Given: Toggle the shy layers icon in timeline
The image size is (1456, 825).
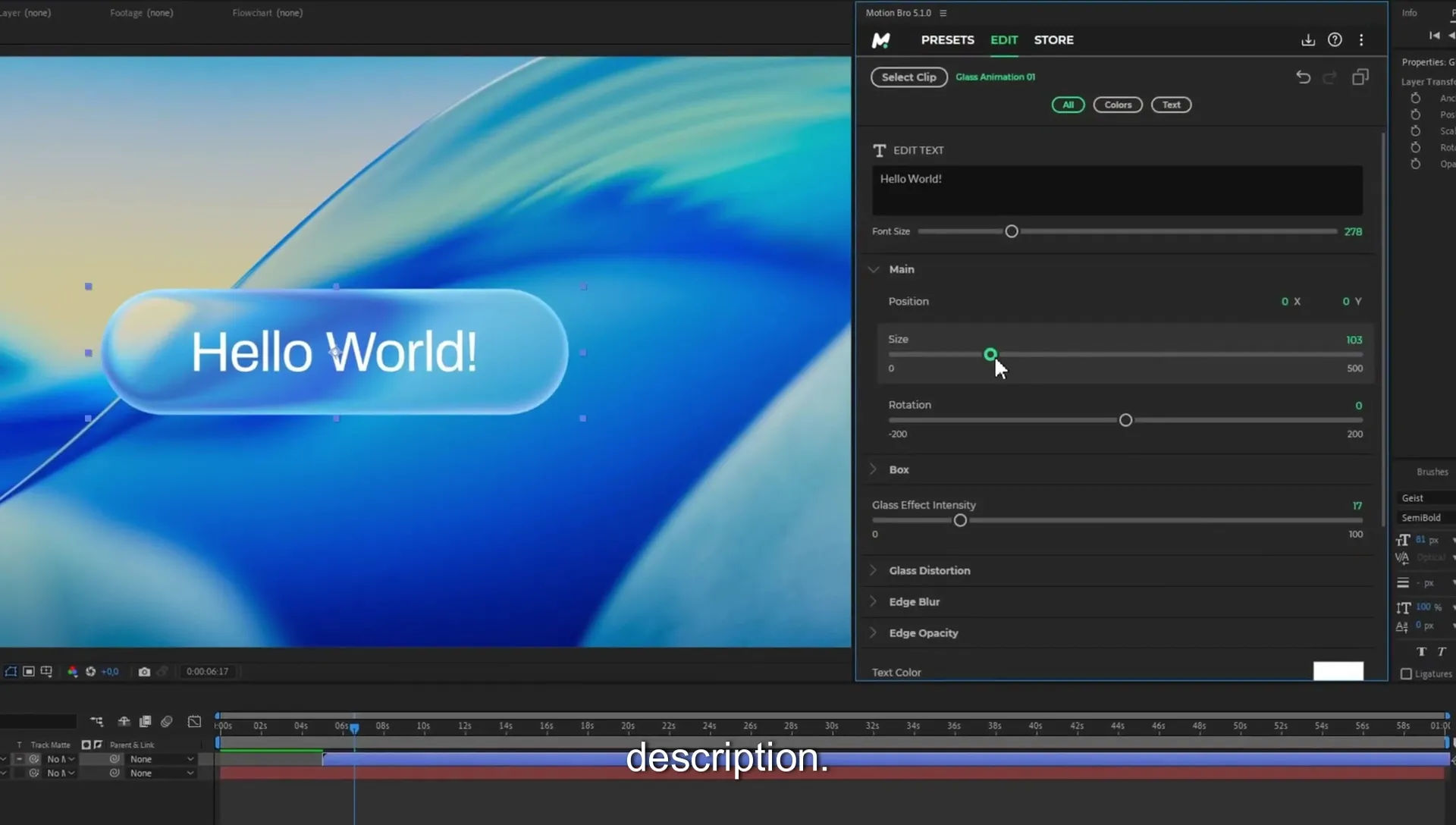Looking at the screenshot, I should (124, 722).
